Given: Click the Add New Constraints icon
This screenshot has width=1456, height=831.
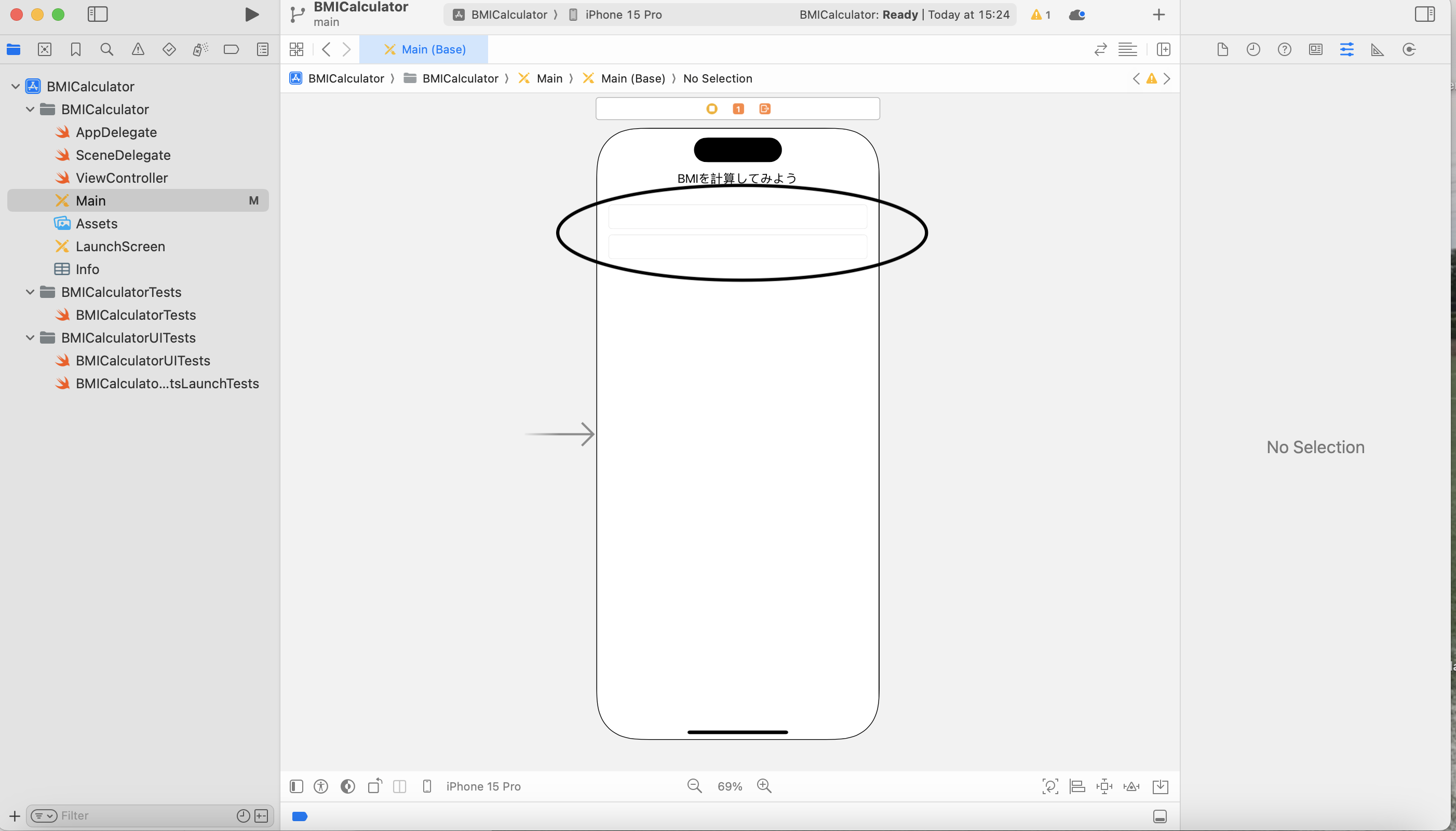Looking at the screenshot, I should (1104, 786).
